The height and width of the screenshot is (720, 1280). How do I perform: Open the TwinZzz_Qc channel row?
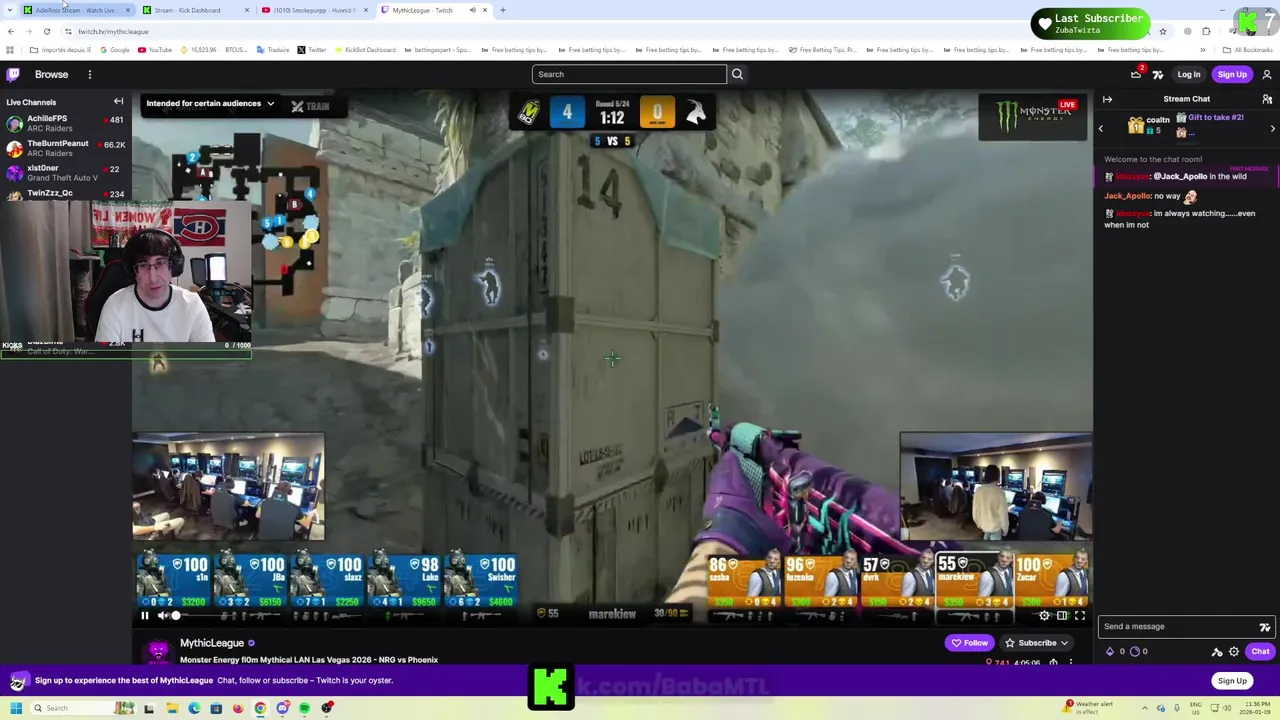pyautogui.click(x=64, y=193)
